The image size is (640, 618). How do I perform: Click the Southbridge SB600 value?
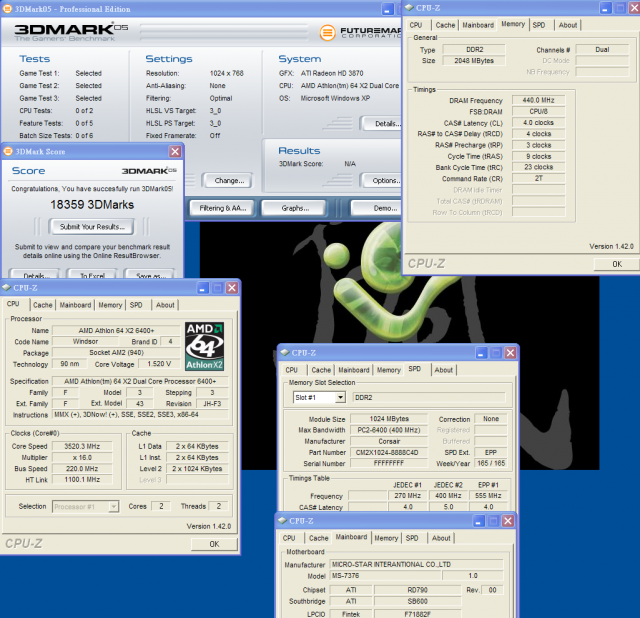click(417, 601)
